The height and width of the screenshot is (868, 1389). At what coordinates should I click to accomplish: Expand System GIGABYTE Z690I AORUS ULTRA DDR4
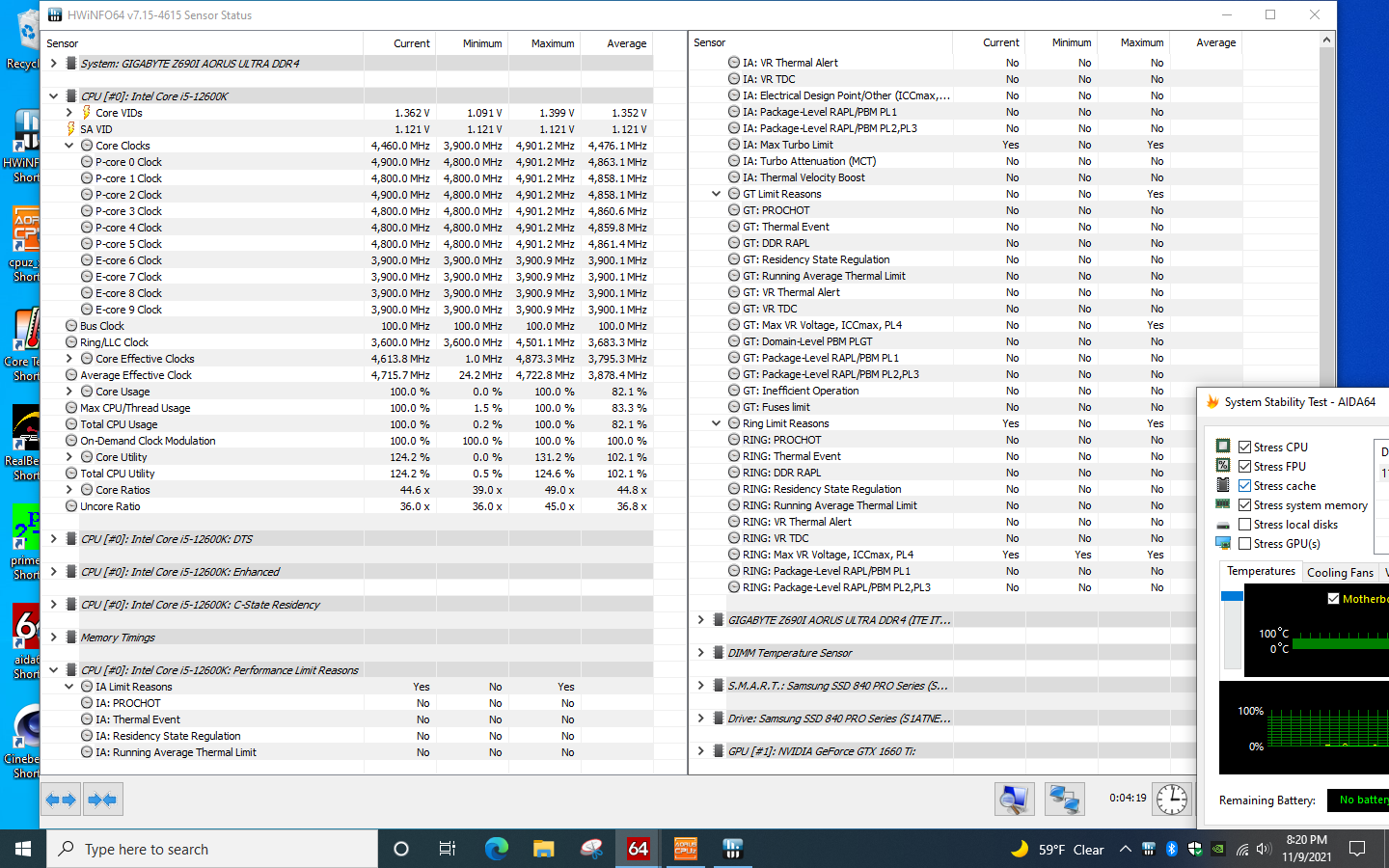coord(53,64)
